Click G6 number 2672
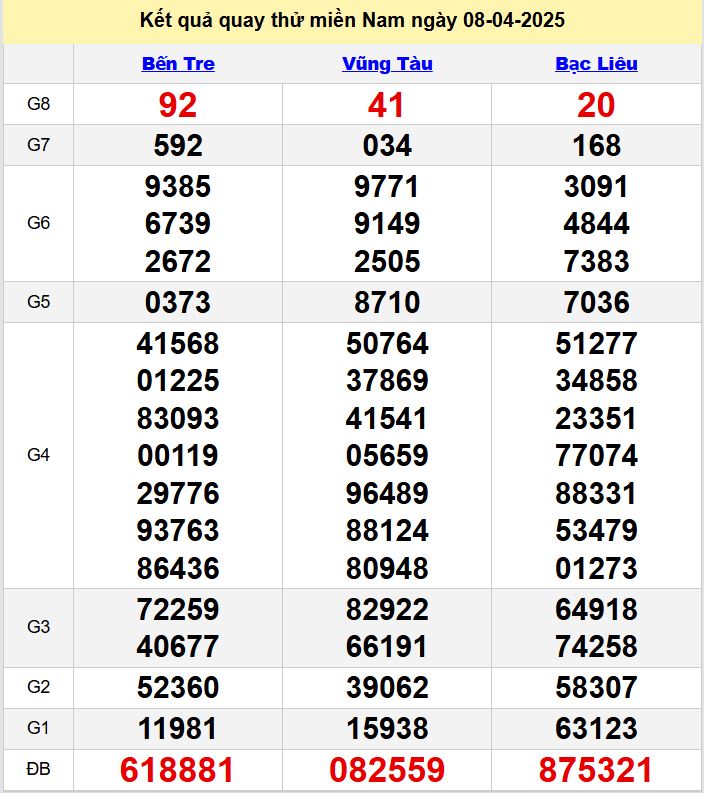Screen dimensions: 704x793 178,261
